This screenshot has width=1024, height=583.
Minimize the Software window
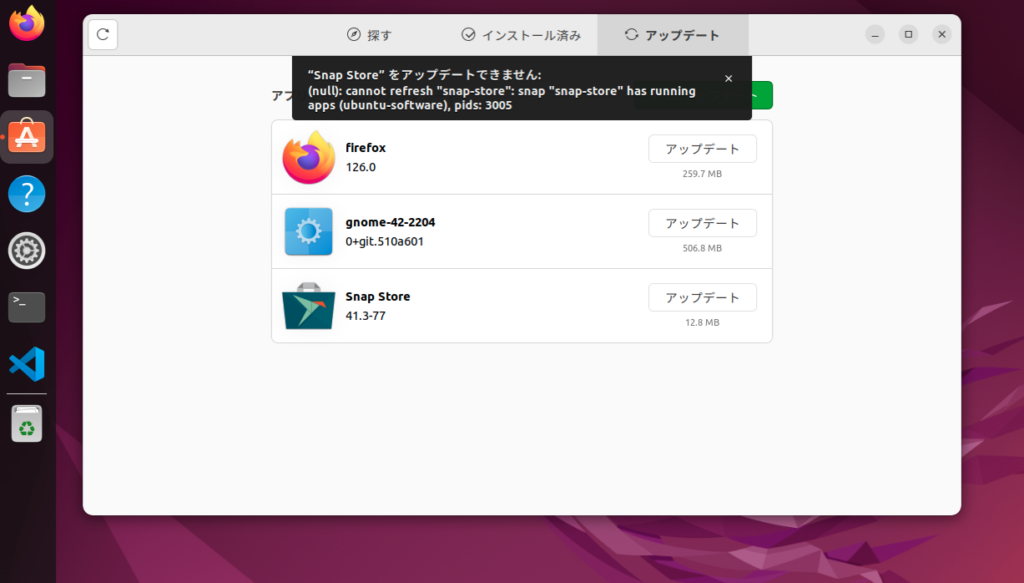tap(875, 35)
